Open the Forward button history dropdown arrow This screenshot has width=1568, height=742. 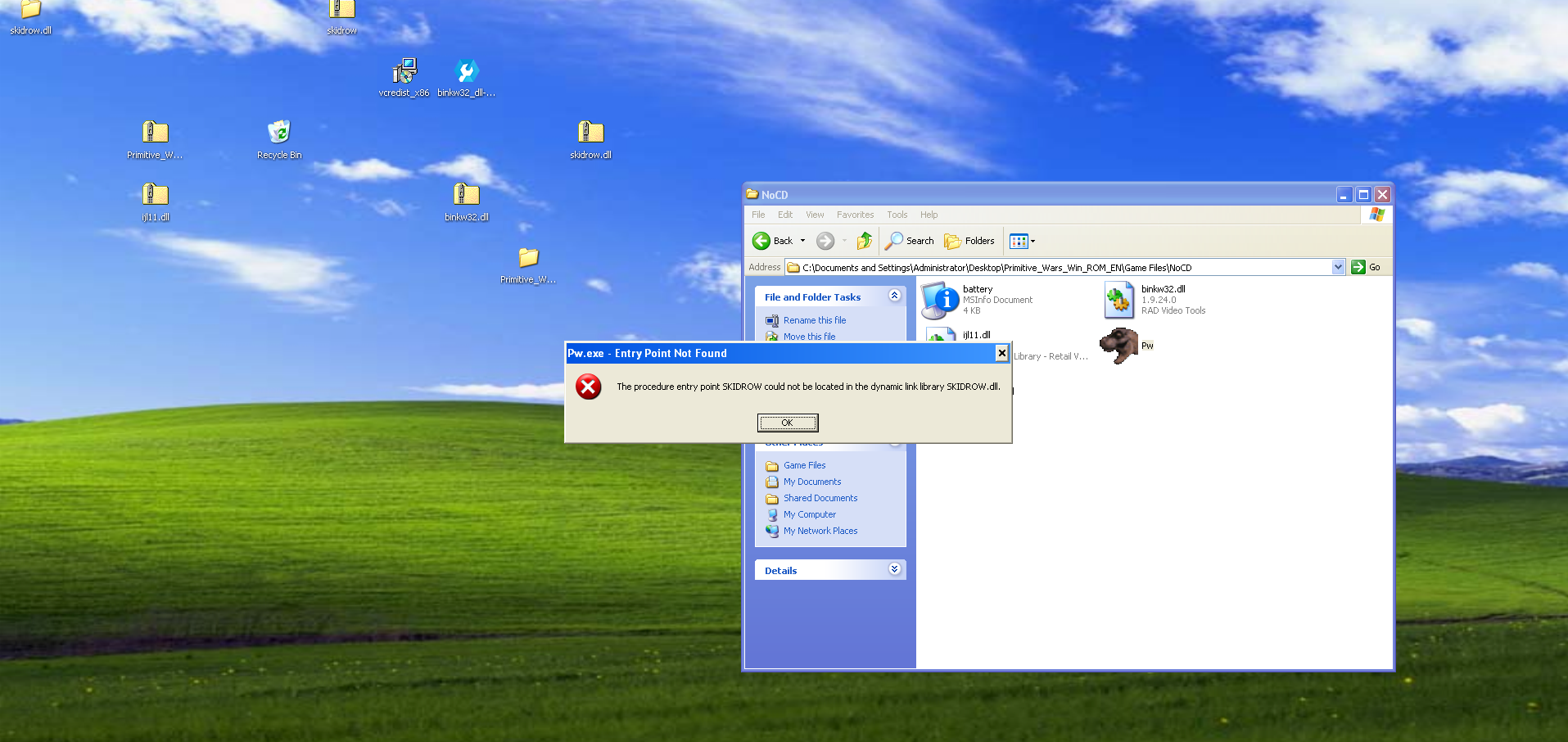(x=844, y=241)
